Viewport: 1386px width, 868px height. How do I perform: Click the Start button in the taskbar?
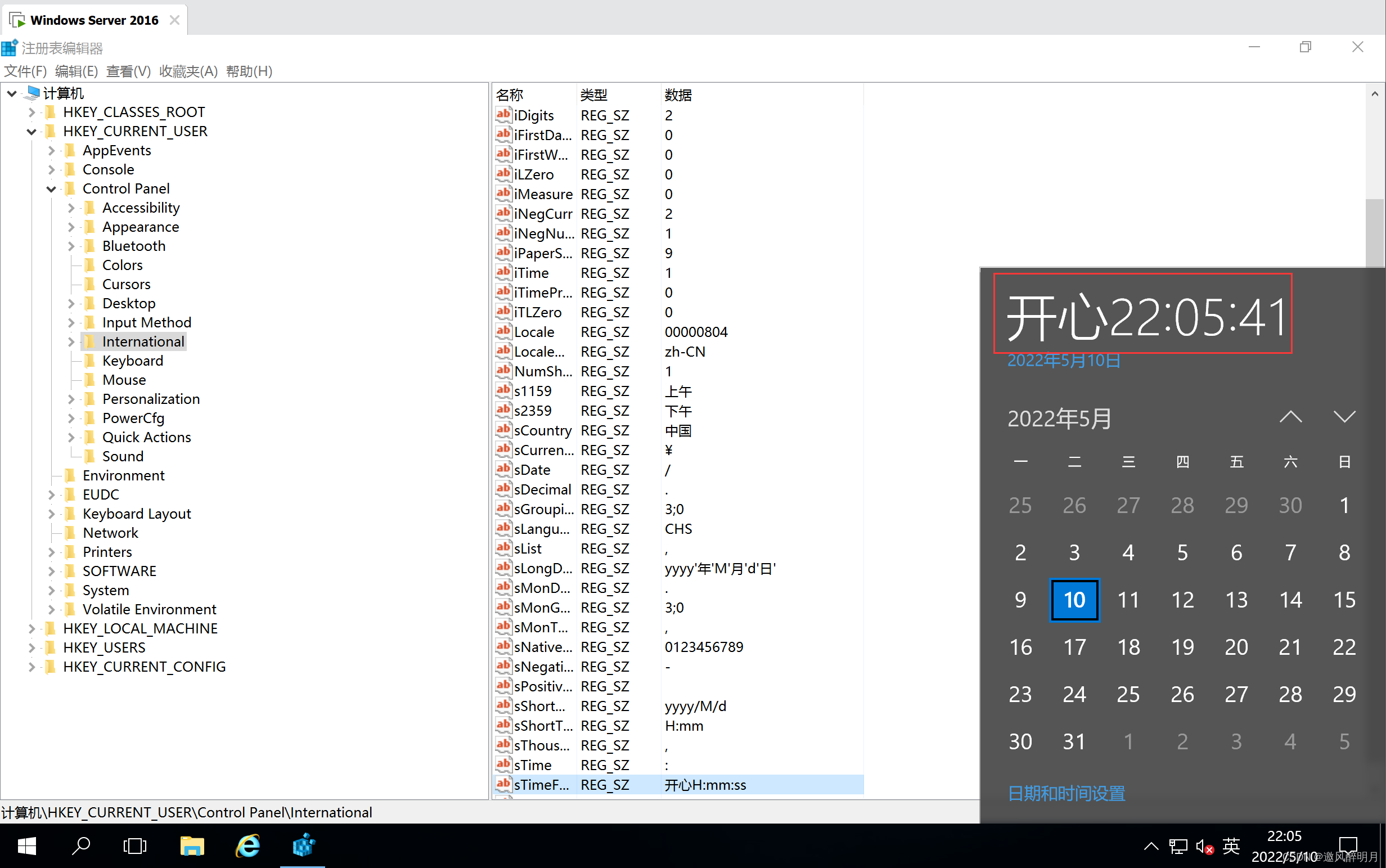27,845
